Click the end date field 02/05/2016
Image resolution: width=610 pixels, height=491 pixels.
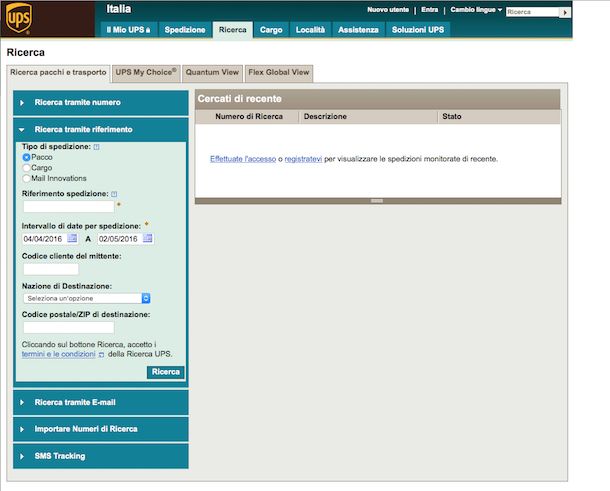[120, 239]
